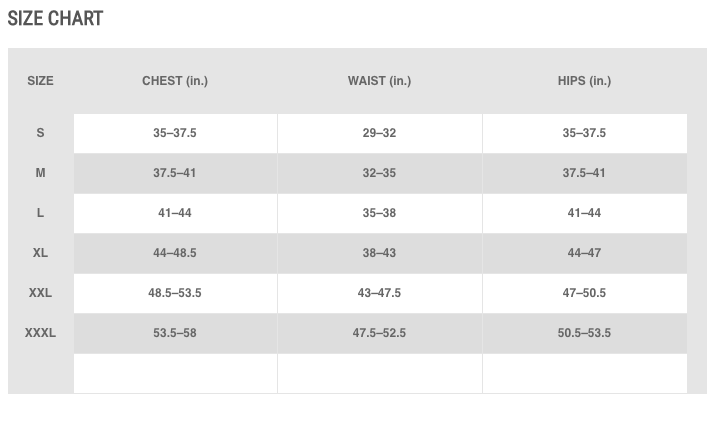Click the SIZE column header
This screenshot has width=717, height=427.
point(40,81)
